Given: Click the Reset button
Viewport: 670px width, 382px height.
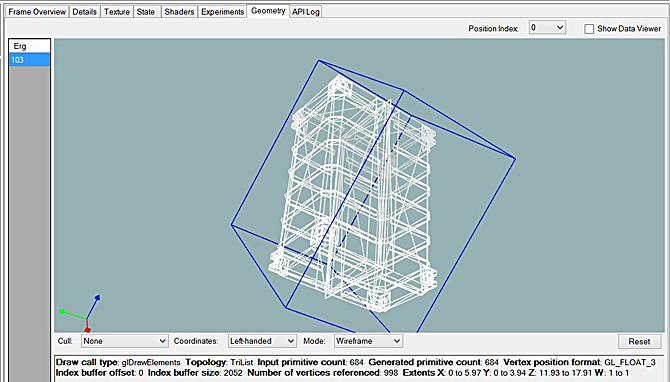Looking at the screenshot, I should pos(639,341).
